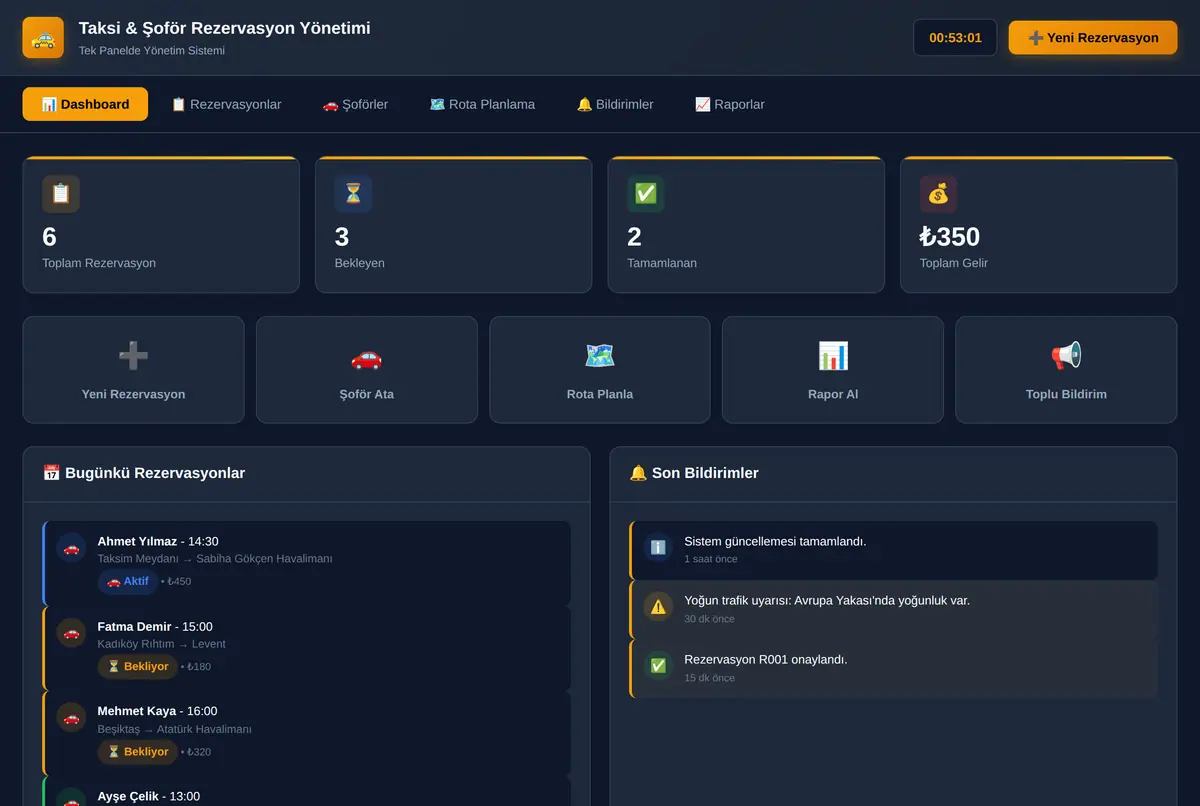Select the Rapor Al quick action
Screen dimensions: 1200x806
click(x=833, y=370)
